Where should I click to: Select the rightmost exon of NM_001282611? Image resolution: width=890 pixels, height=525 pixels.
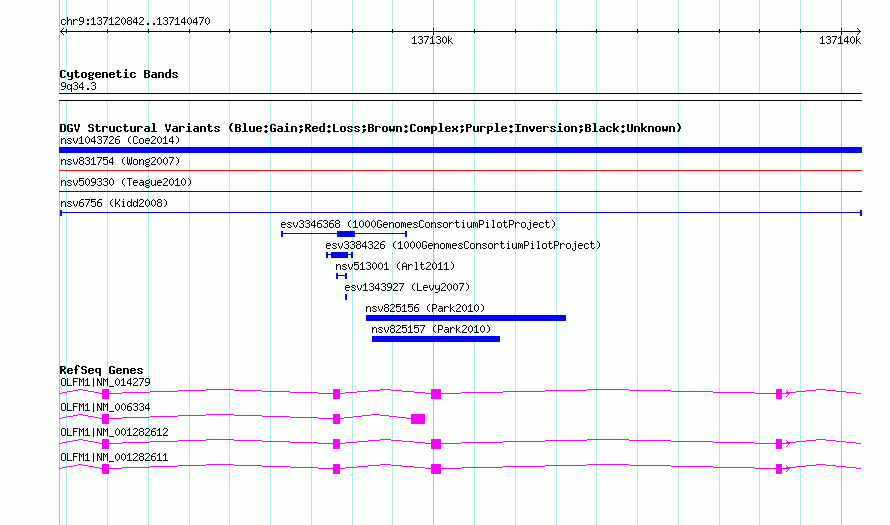pos(779,469)
